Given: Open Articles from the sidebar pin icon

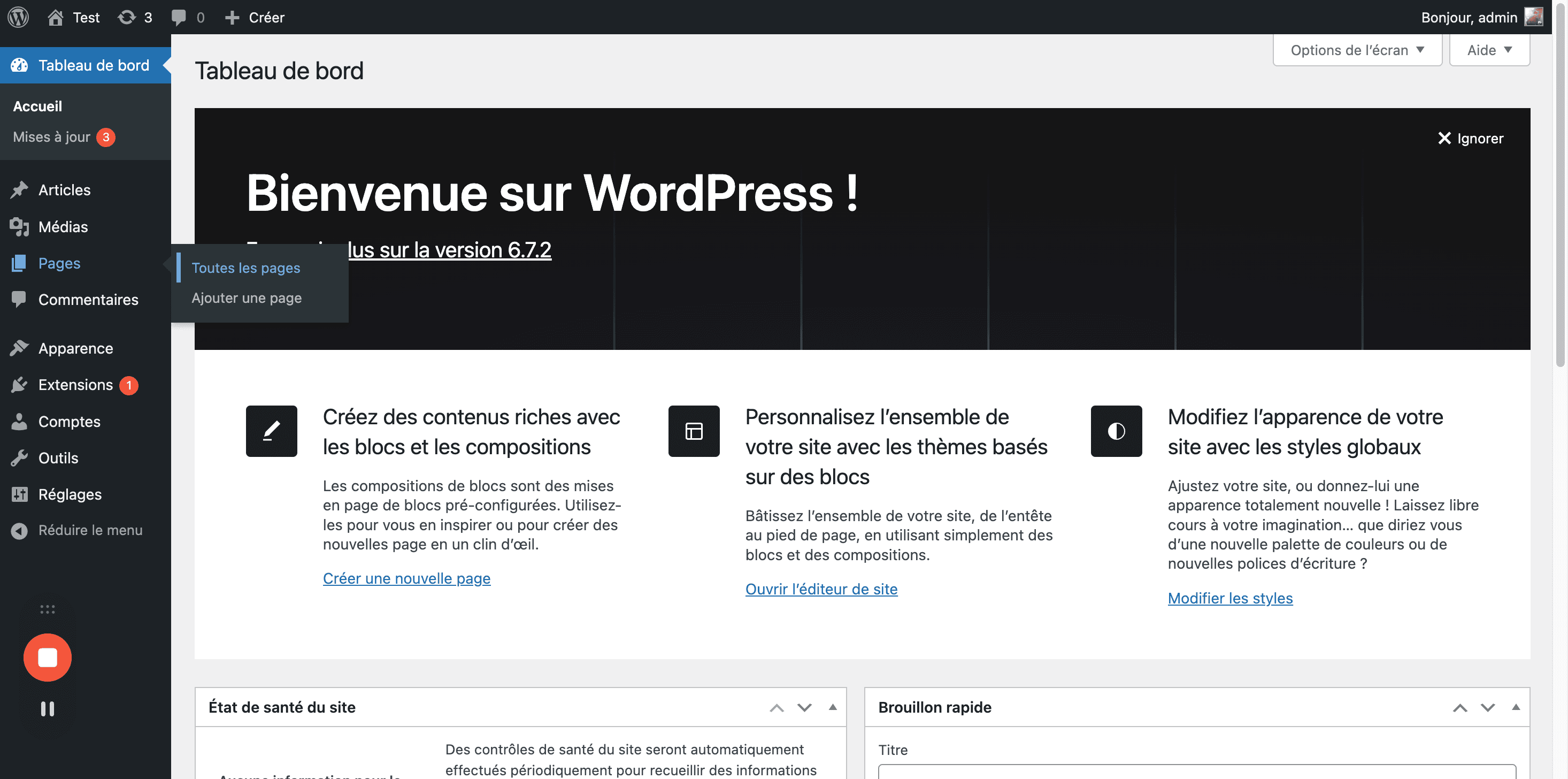Looking at the screenshot, I should (19, 189).
